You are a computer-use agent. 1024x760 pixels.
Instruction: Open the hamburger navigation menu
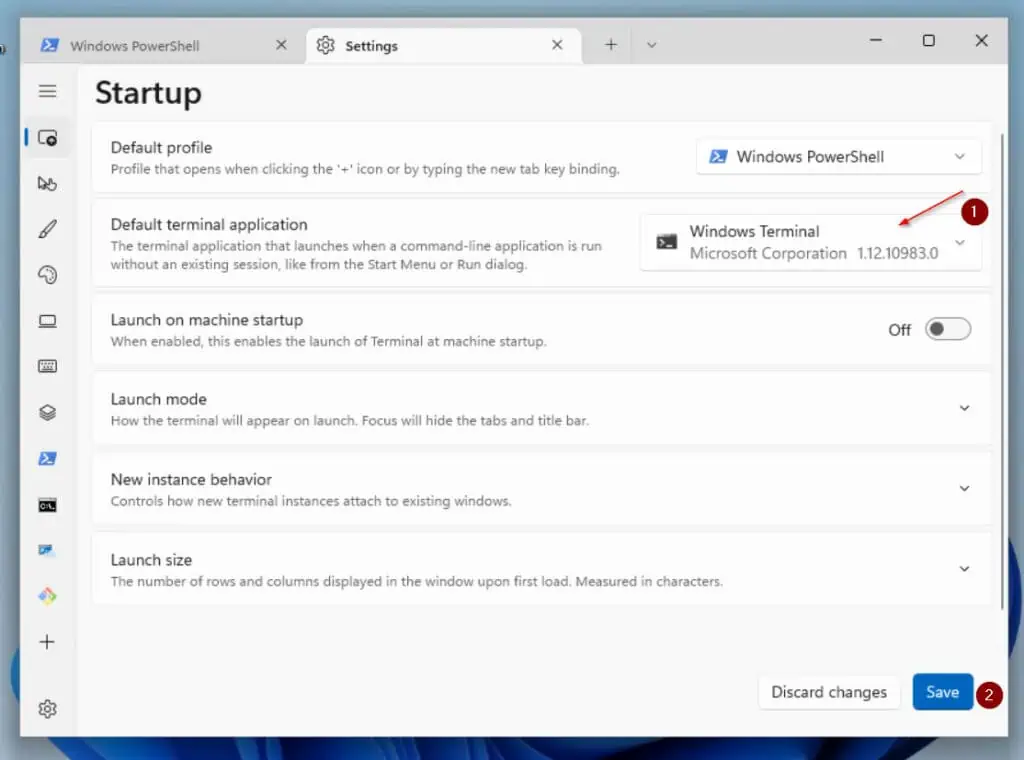tap(47, 91)
